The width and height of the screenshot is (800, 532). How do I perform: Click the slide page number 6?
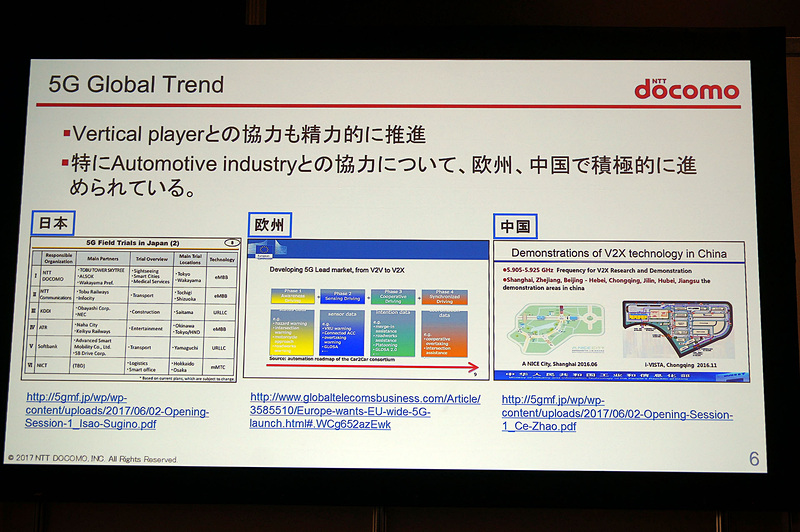pos(754,459)
